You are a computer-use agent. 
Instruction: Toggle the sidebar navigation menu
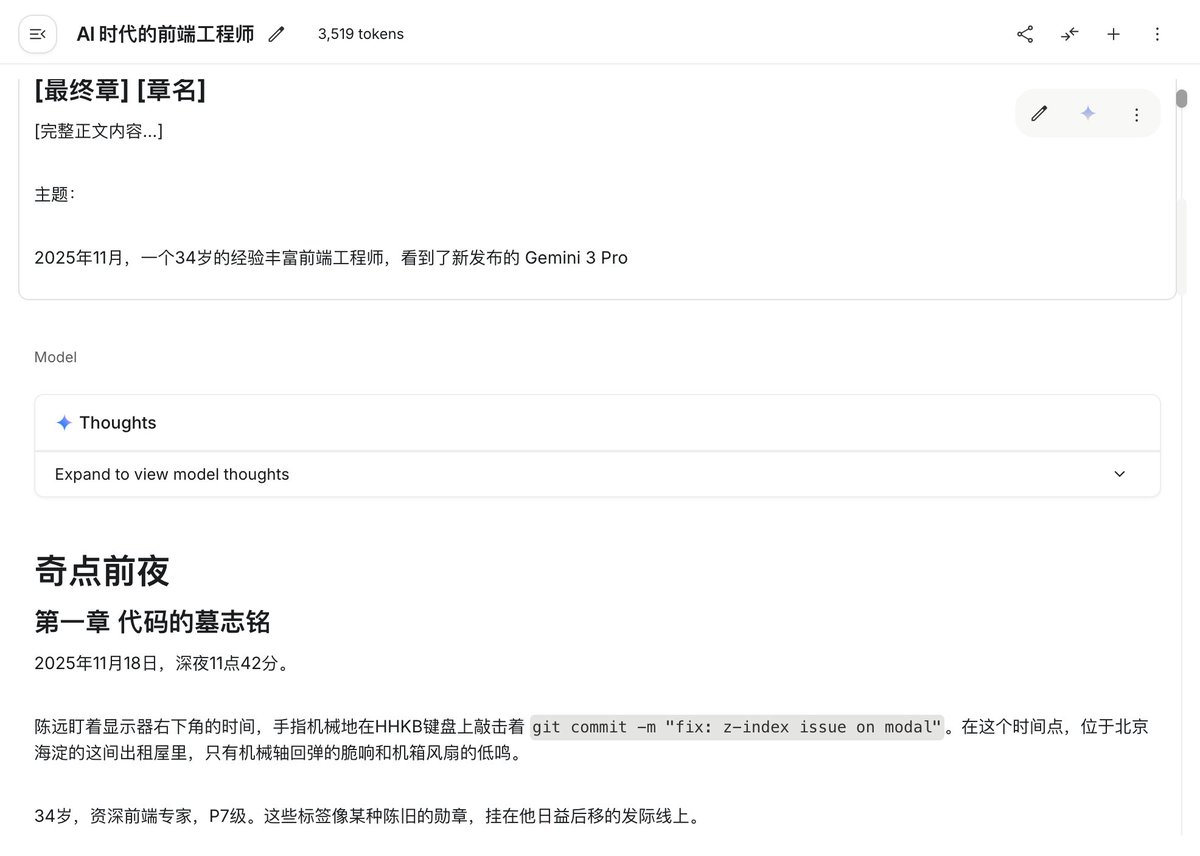pos(37,34)
